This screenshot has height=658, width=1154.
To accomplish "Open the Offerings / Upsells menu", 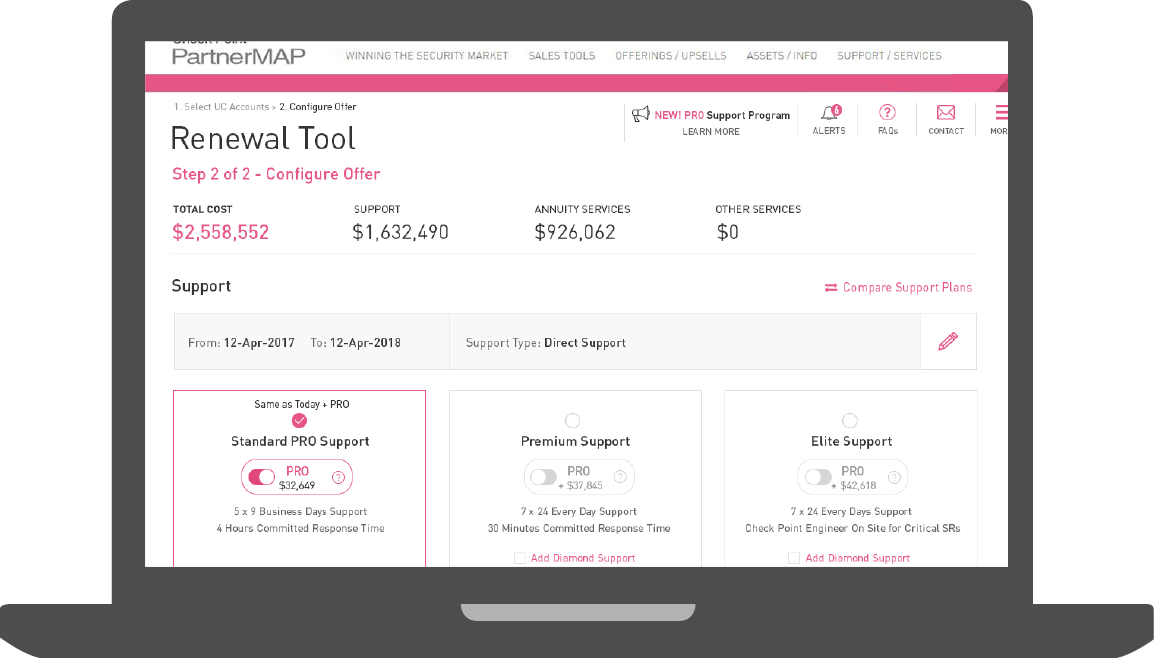I will tap(670, 56).
